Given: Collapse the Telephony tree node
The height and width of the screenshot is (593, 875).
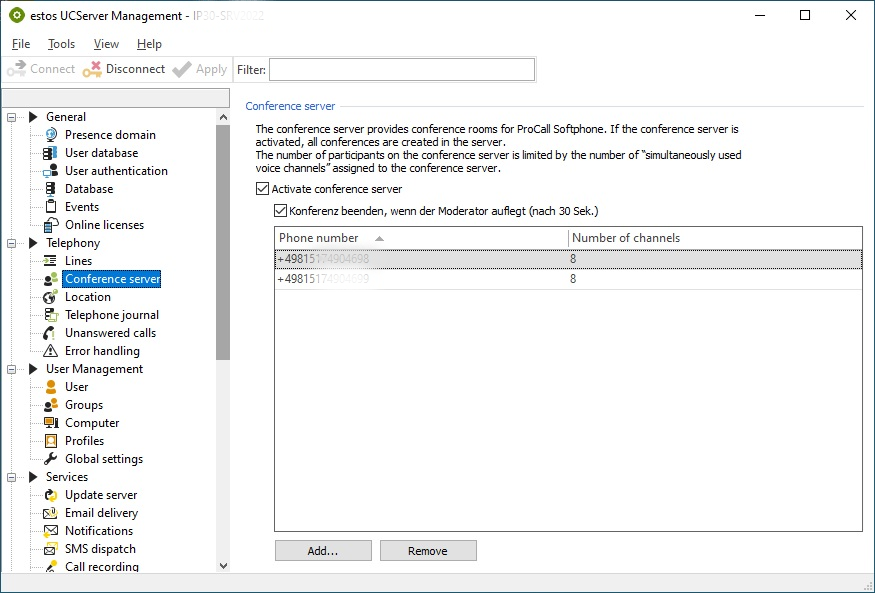Looking at the screenshot, I should coord(12,243).
